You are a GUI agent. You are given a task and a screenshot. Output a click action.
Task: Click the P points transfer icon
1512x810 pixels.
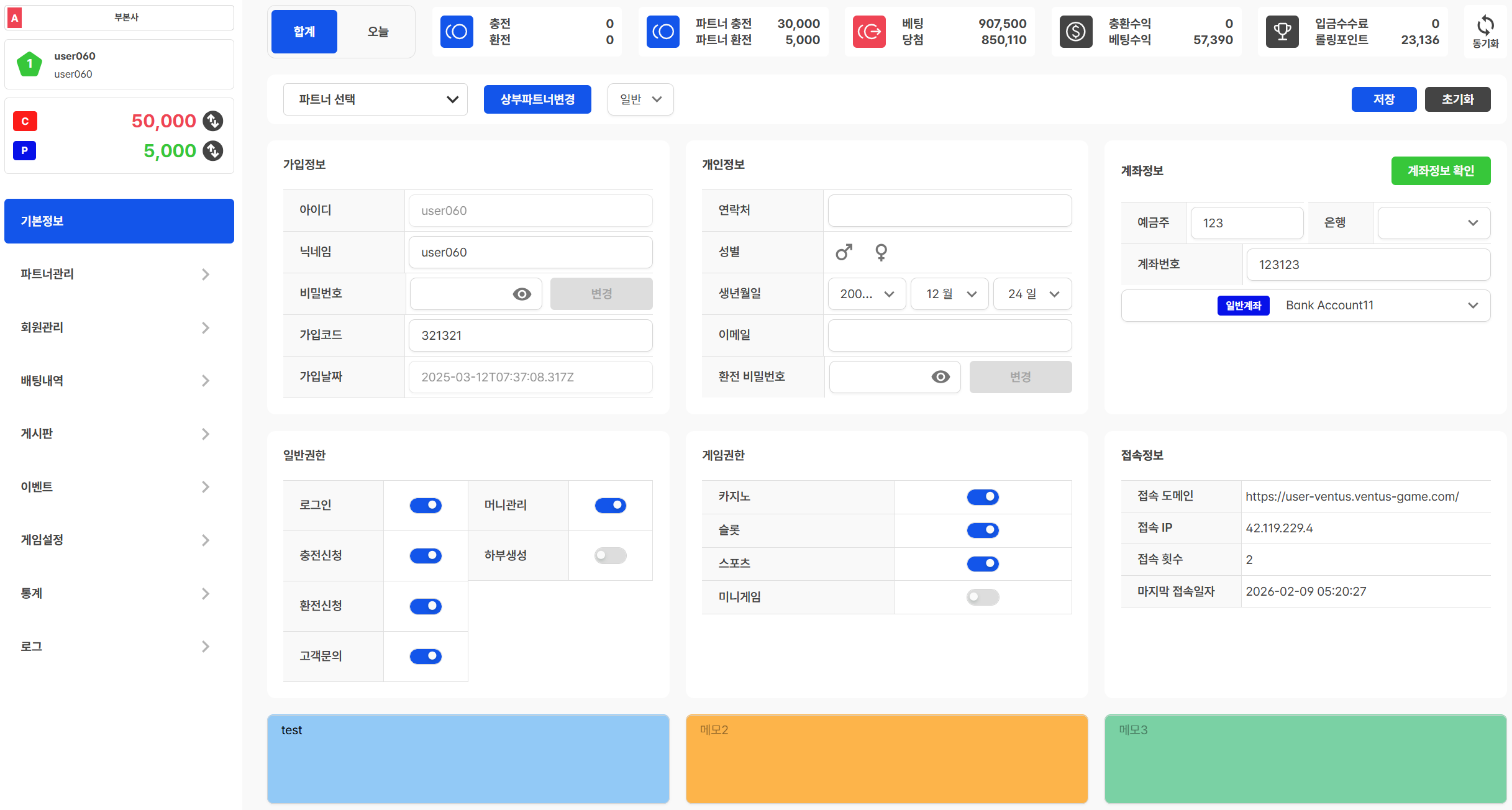(x=213, y=151)
